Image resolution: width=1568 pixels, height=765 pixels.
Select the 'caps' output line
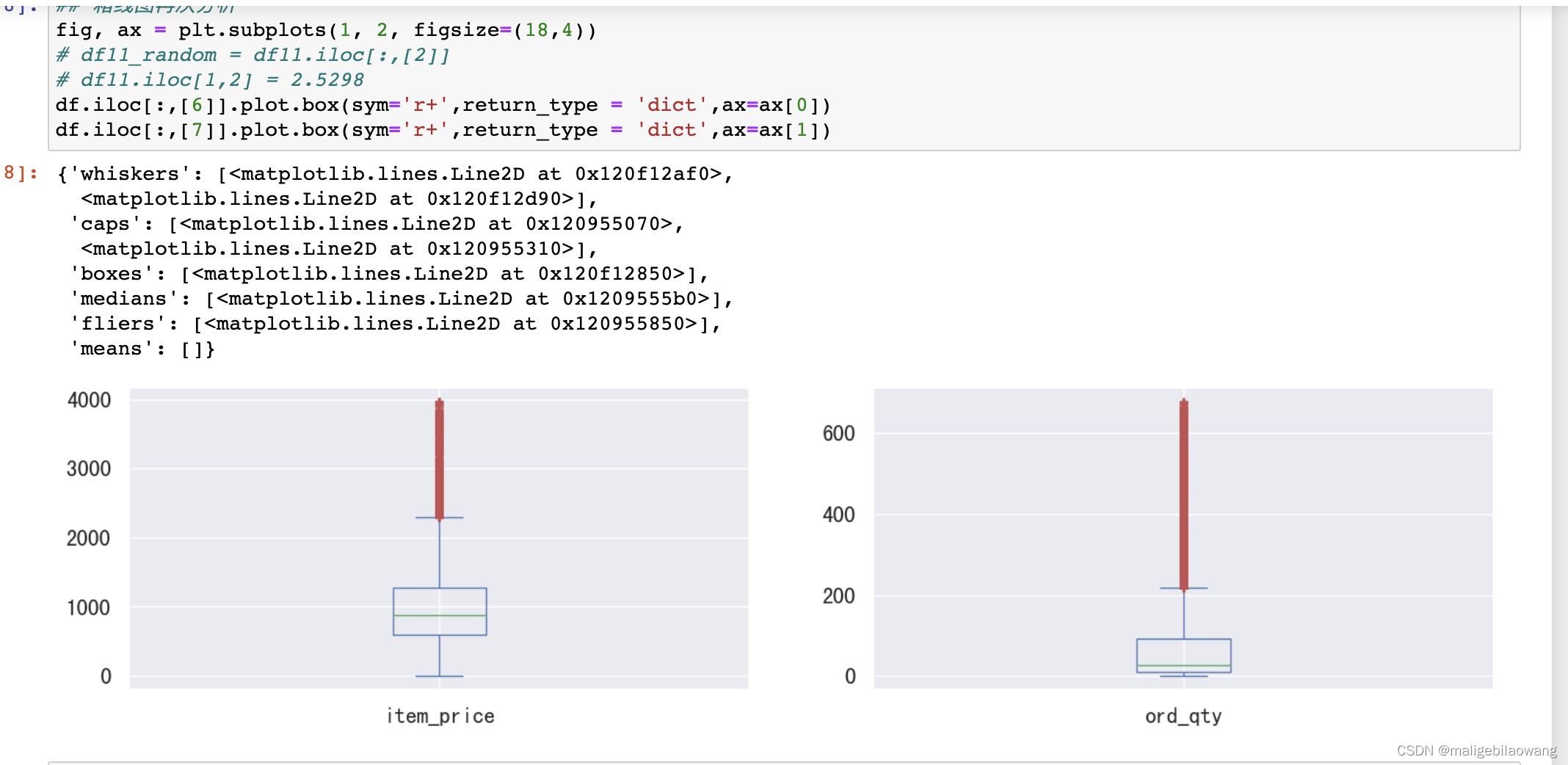click(377, 224)
